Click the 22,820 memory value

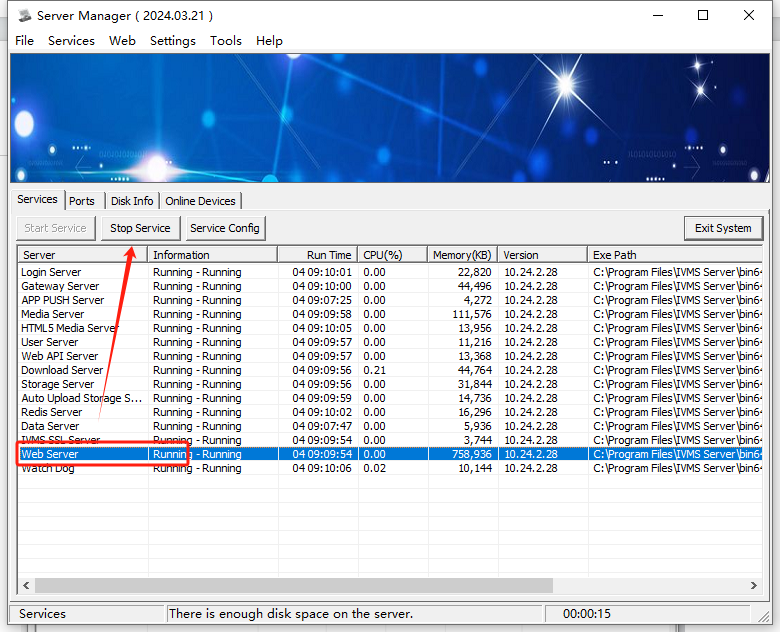[475, 272]
